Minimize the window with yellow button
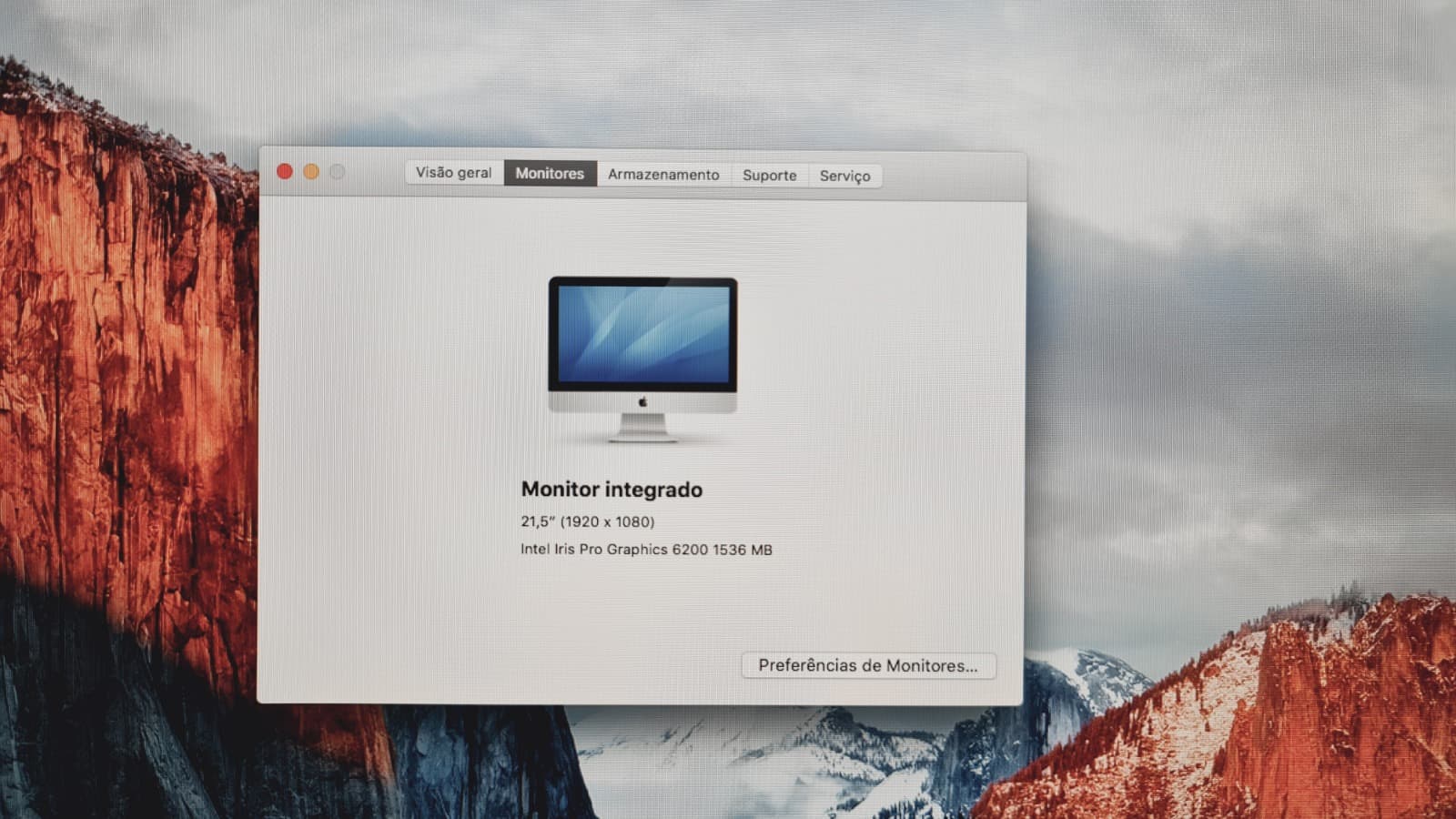The image size is (1456, 819). [311, 171]
